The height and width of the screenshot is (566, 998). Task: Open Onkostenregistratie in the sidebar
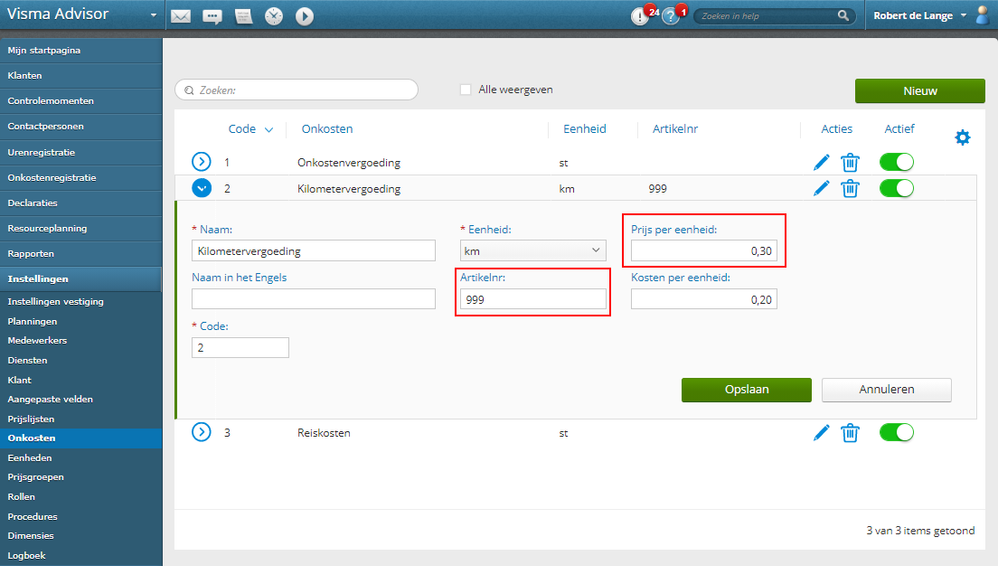pos(81,178)
